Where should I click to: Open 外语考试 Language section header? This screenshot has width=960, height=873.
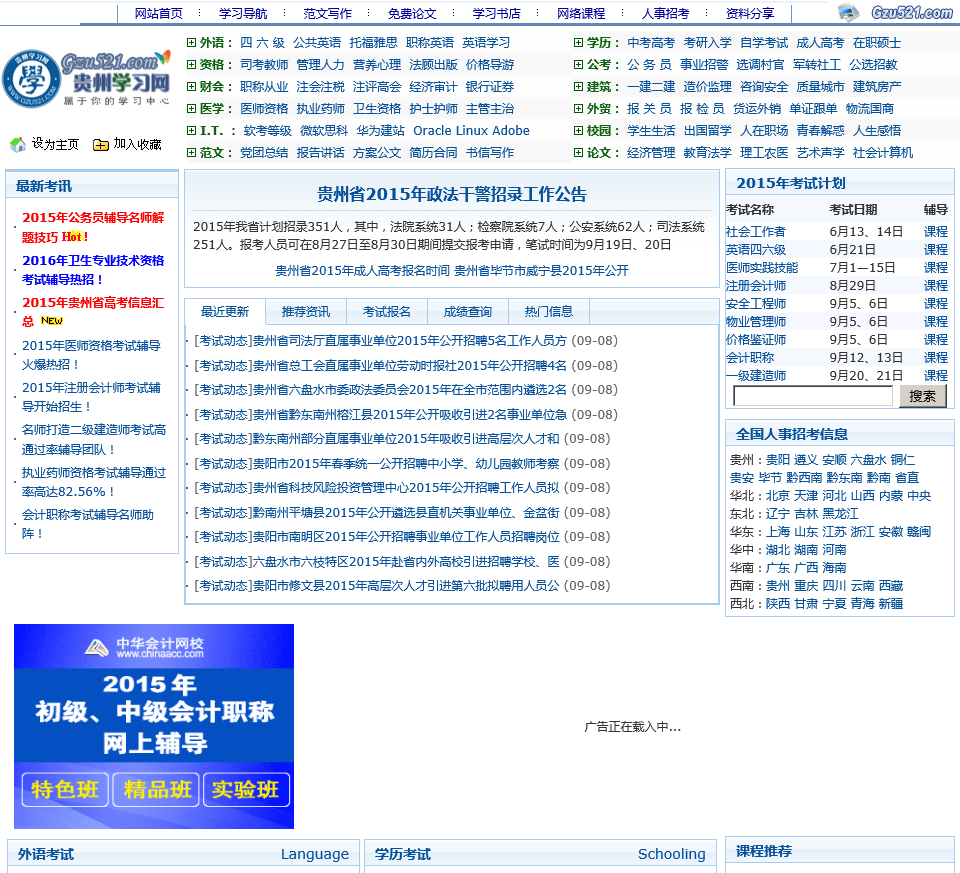tap(183, 854)
